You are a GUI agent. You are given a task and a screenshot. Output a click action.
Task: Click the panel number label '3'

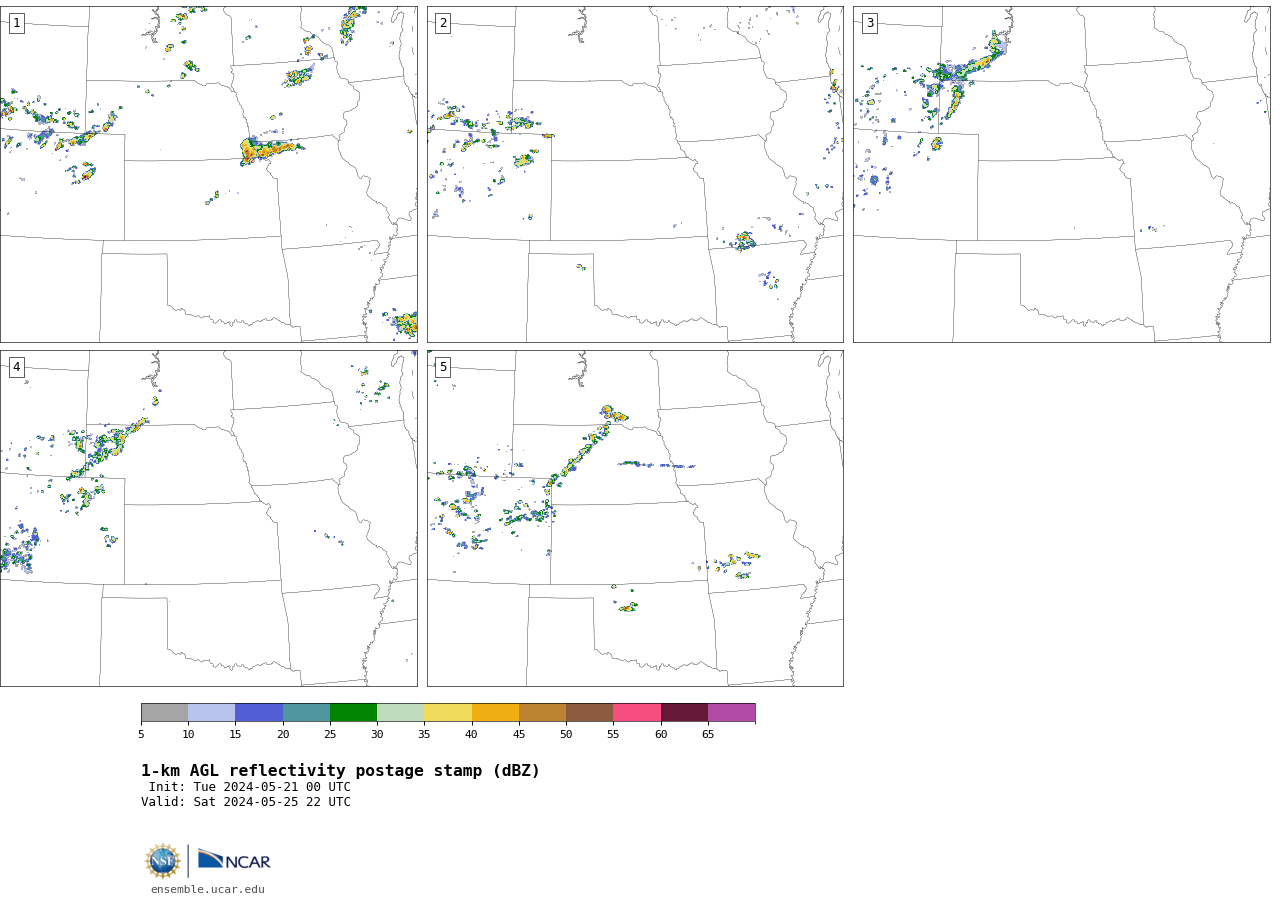click(x=869, y=23)
